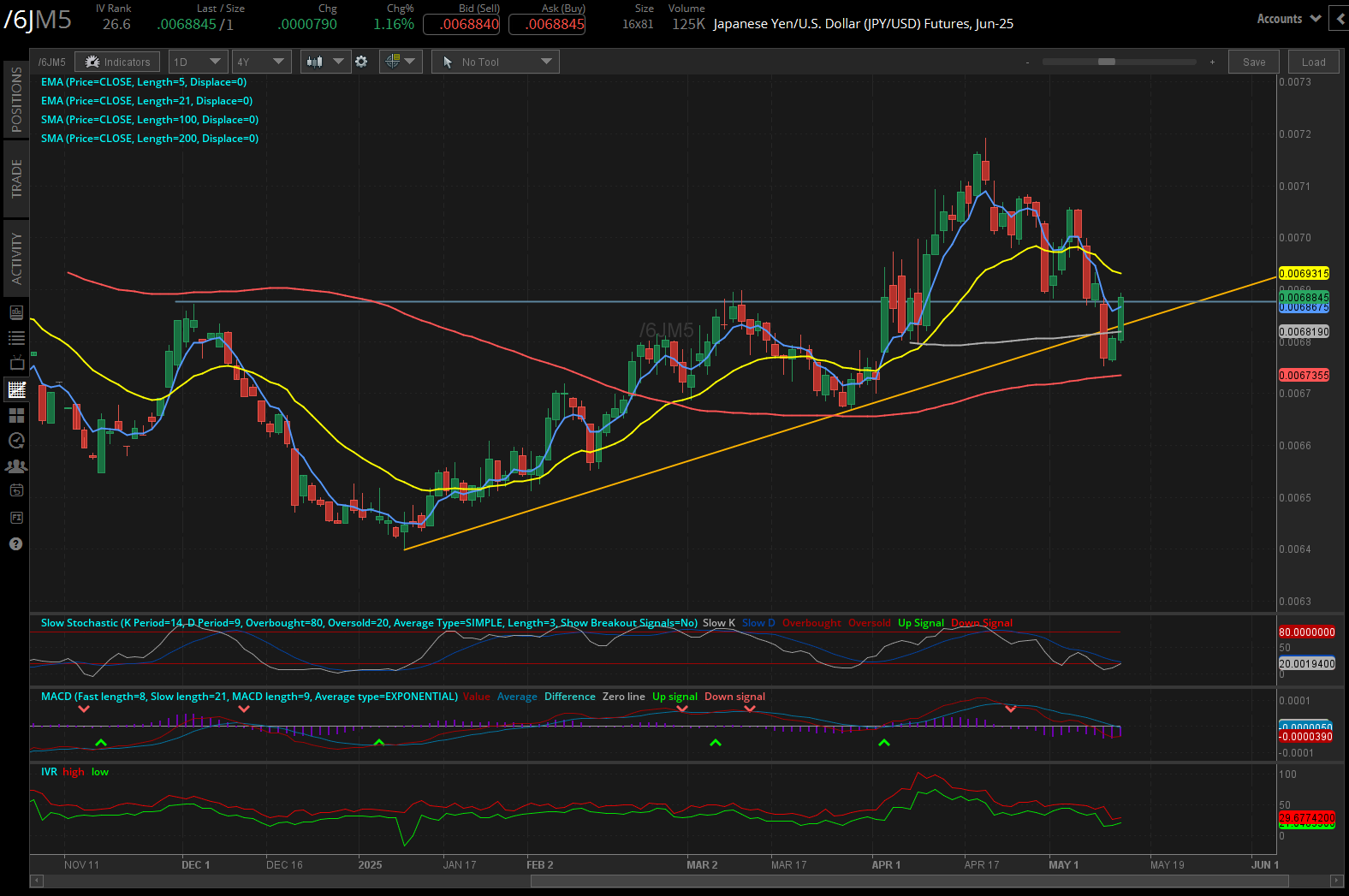Screen dimensions: 1349x896
Task: Open the list view icon in sidebar
Action: point(16,338)
